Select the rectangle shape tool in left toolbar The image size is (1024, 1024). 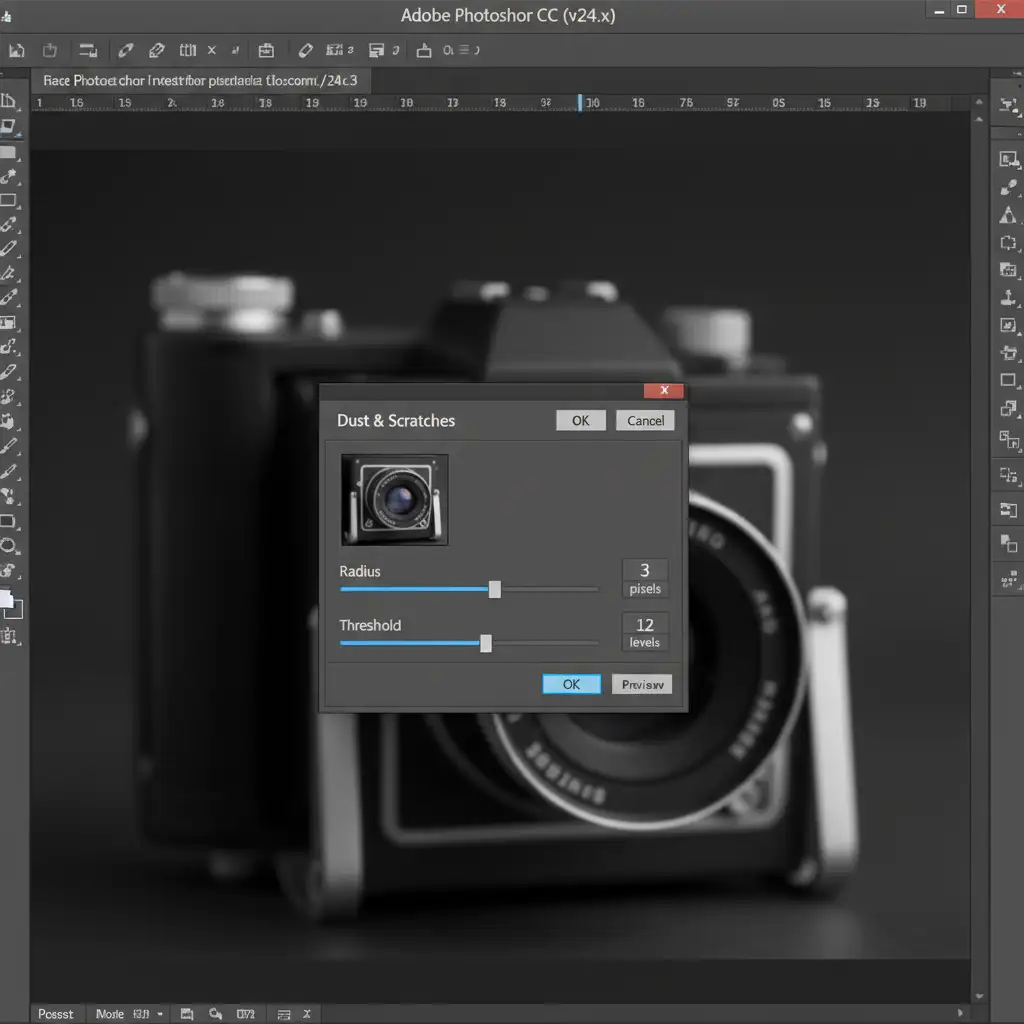pos(8,521)
